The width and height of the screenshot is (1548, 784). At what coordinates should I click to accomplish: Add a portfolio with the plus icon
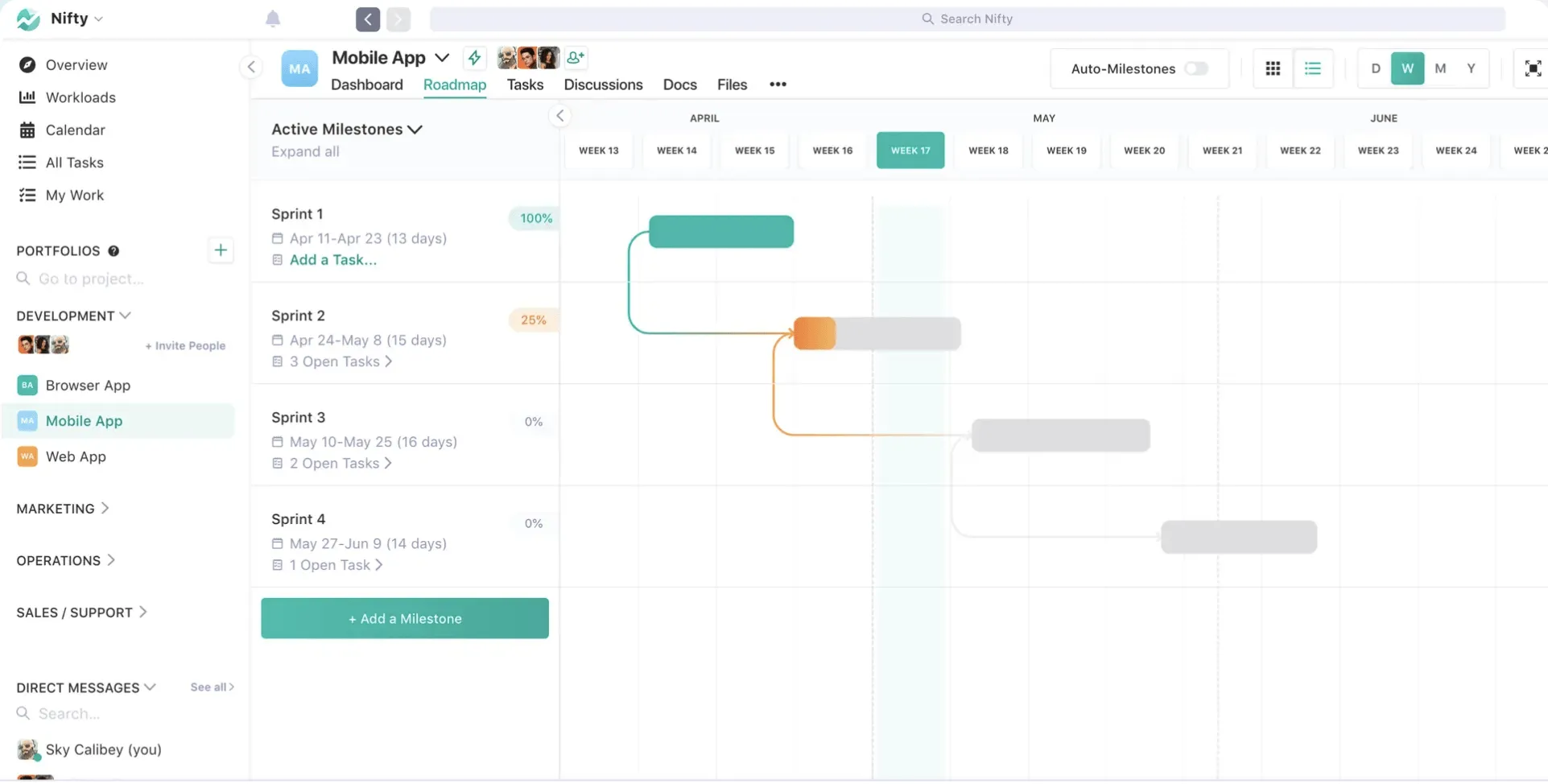tap(221, 250)
